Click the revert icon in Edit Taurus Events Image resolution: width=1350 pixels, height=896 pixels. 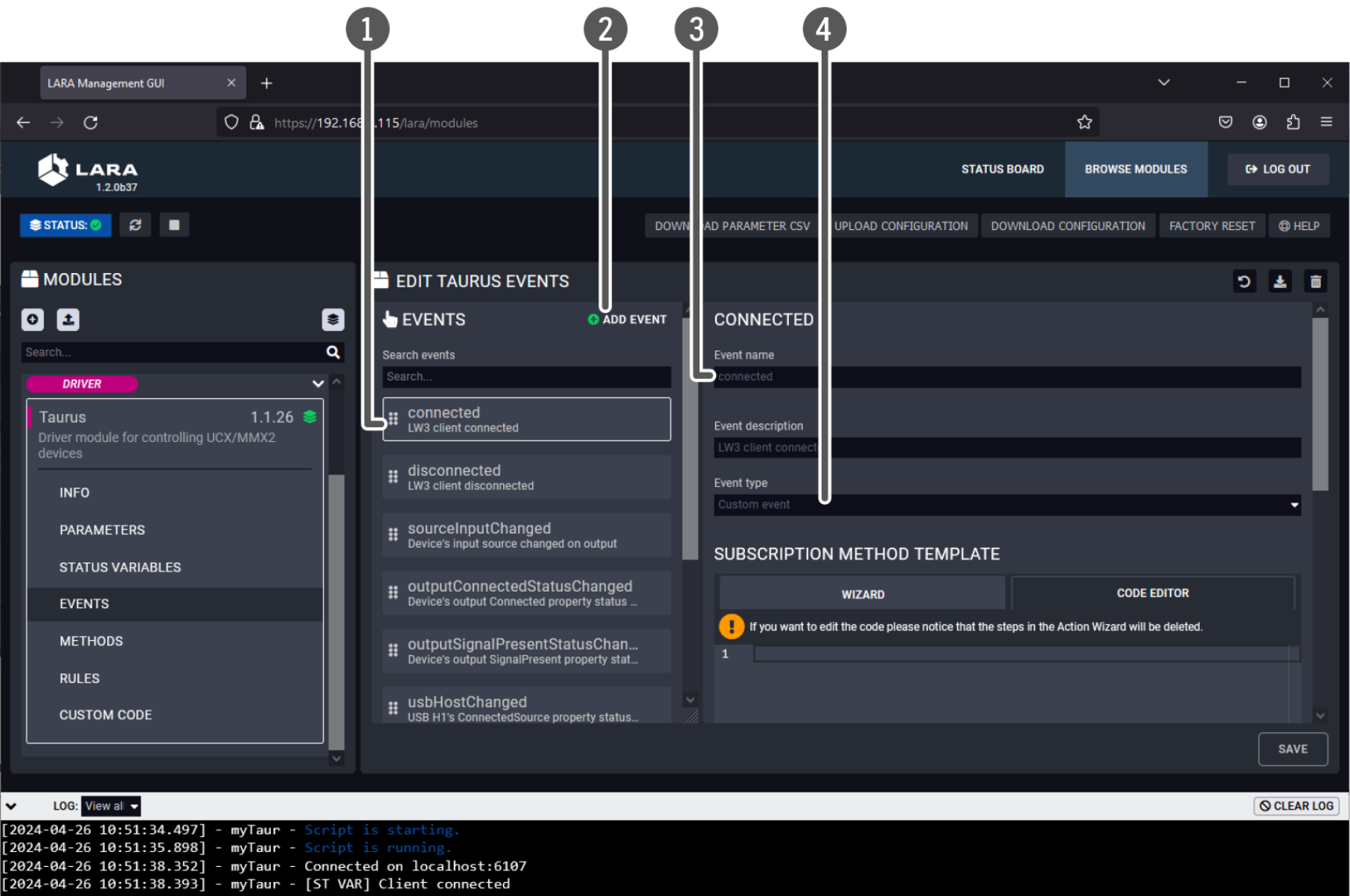tap(1244, 281)
